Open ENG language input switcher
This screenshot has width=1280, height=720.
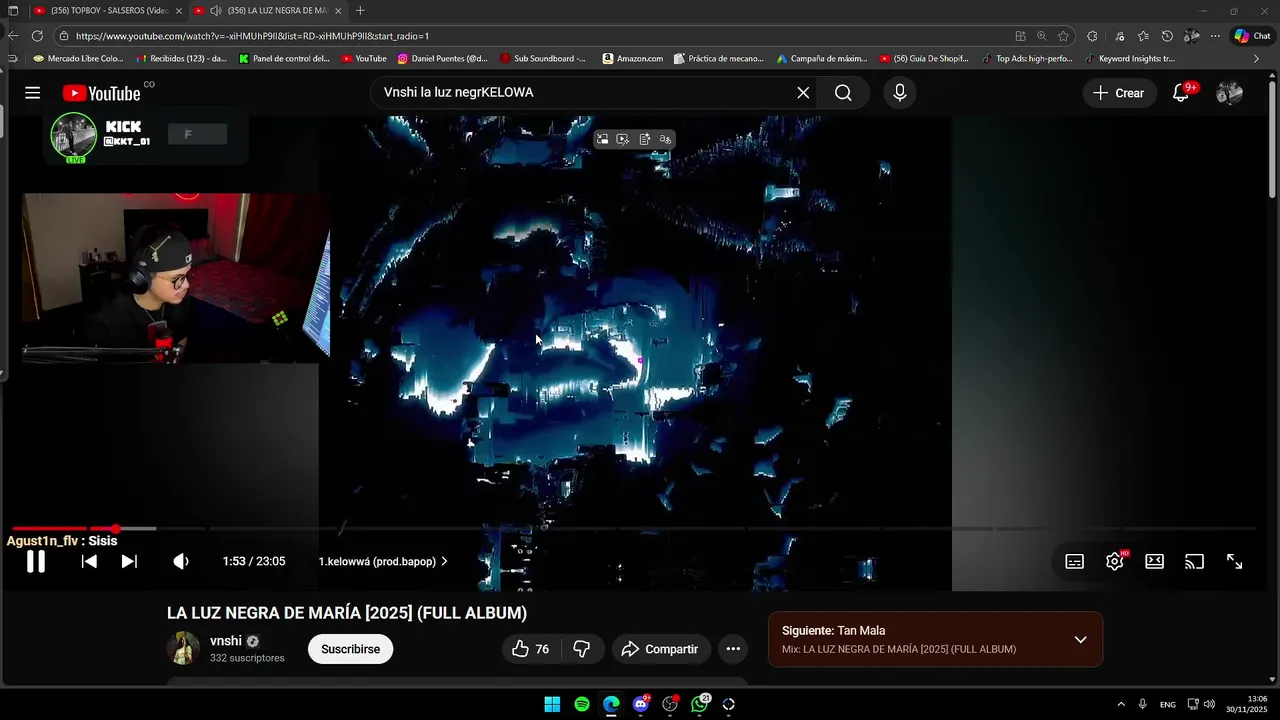pos(1167,705)
